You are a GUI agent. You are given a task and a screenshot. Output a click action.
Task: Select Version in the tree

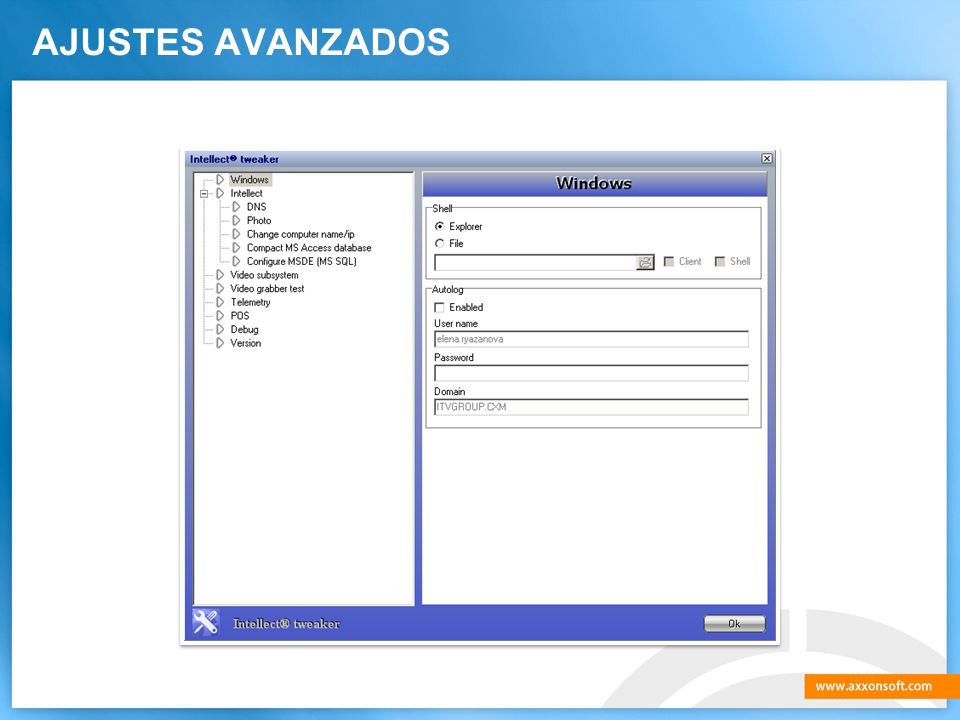pos(246,343)
